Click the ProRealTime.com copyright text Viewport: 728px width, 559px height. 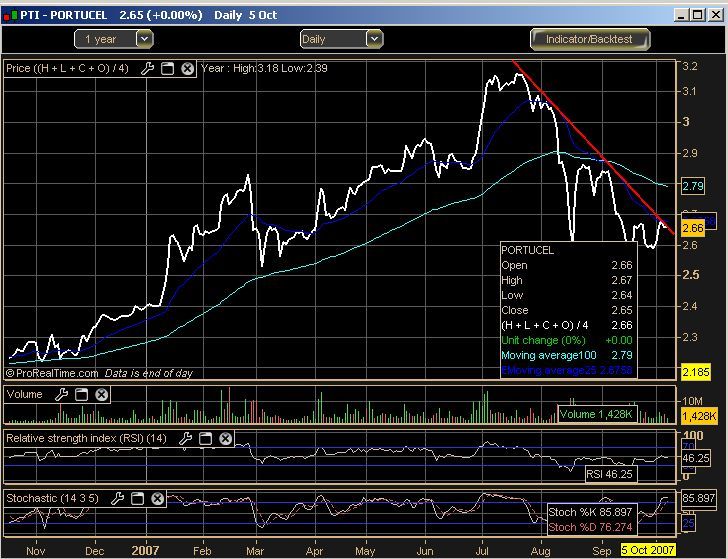point(52,373)
